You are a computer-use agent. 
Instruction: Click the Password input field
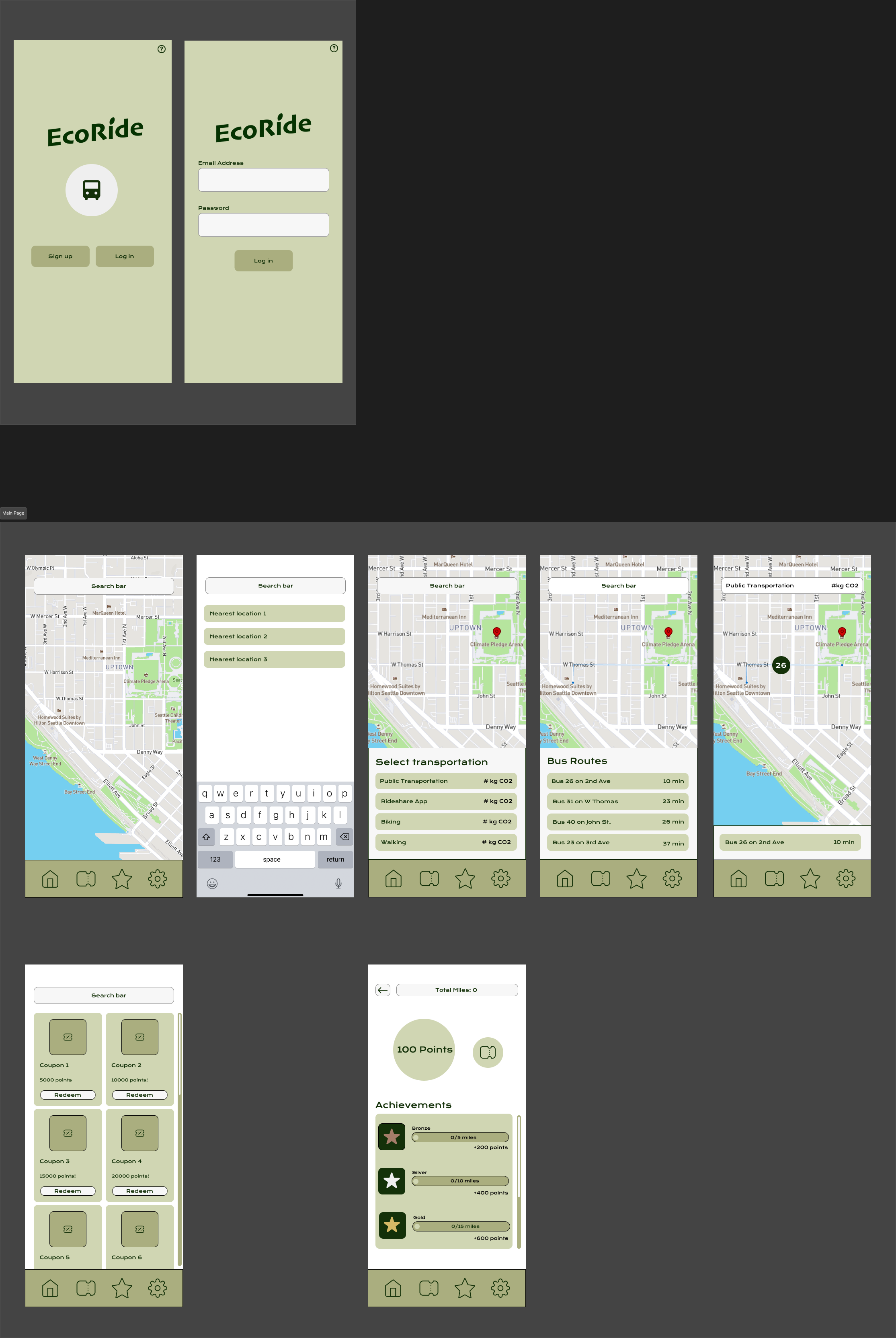(263, 225)
